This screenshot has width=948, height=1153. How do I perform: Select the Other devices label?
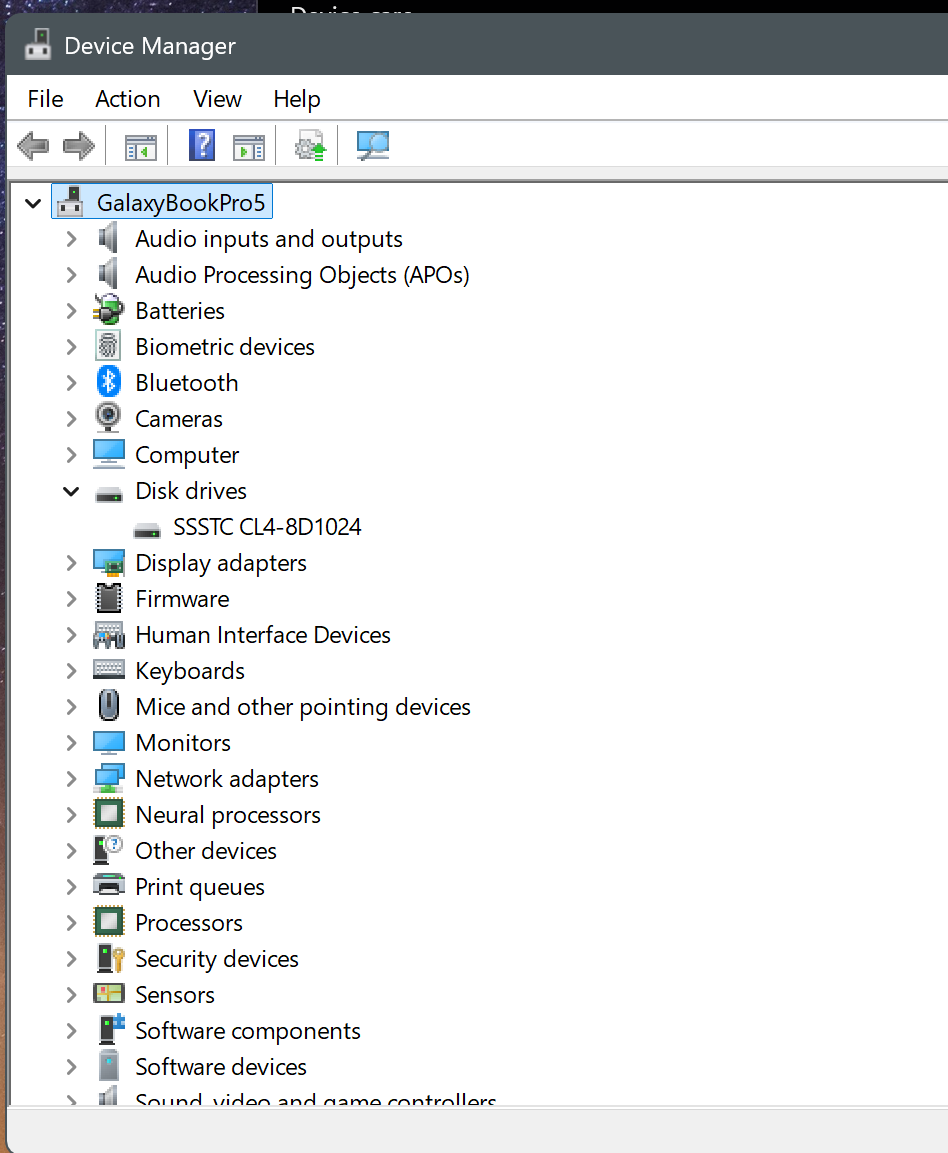[x=206, y=852]
